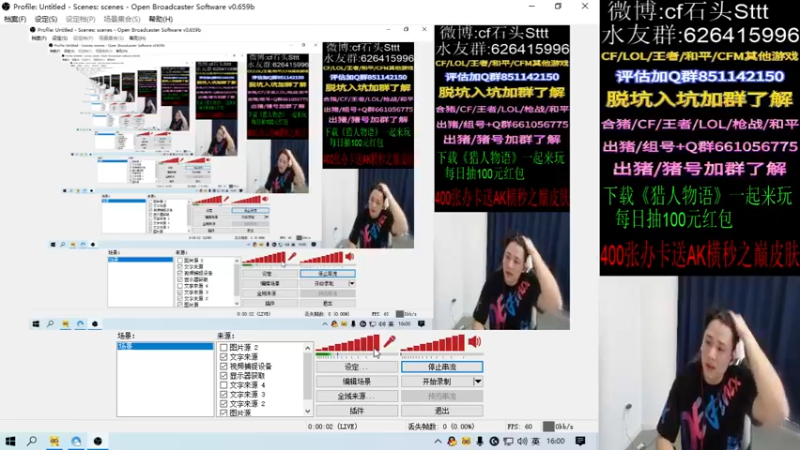Enable the 文字来源 4 checkbox
Viewport: 800px width, 450px height.
[x=223, y=385]
